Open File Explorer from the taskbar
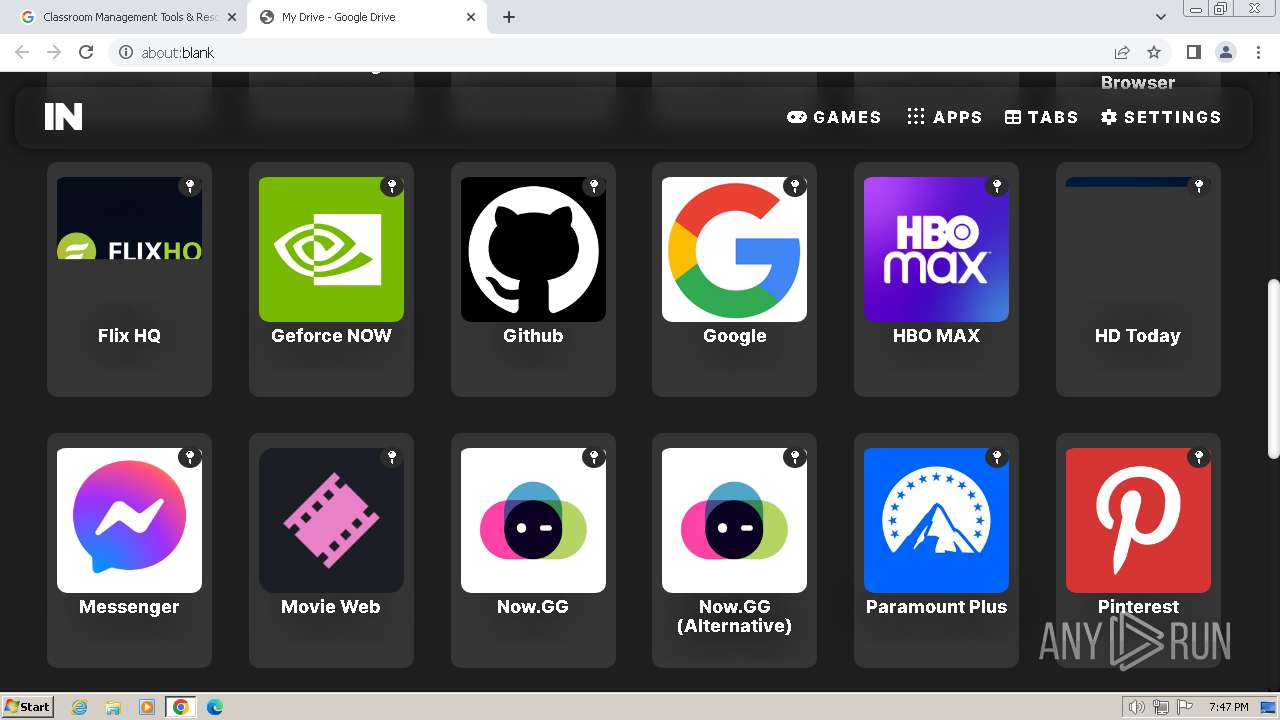The image size is (1280, 720). [113, 707]
